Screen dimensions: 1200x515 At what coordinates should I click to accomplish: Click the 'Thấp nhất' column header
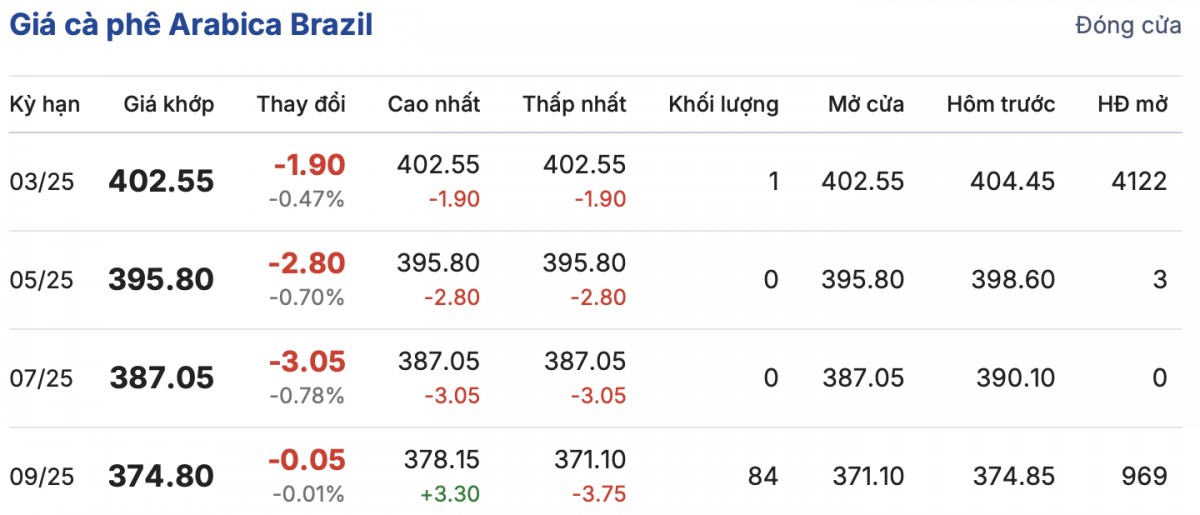pos(574,104)
